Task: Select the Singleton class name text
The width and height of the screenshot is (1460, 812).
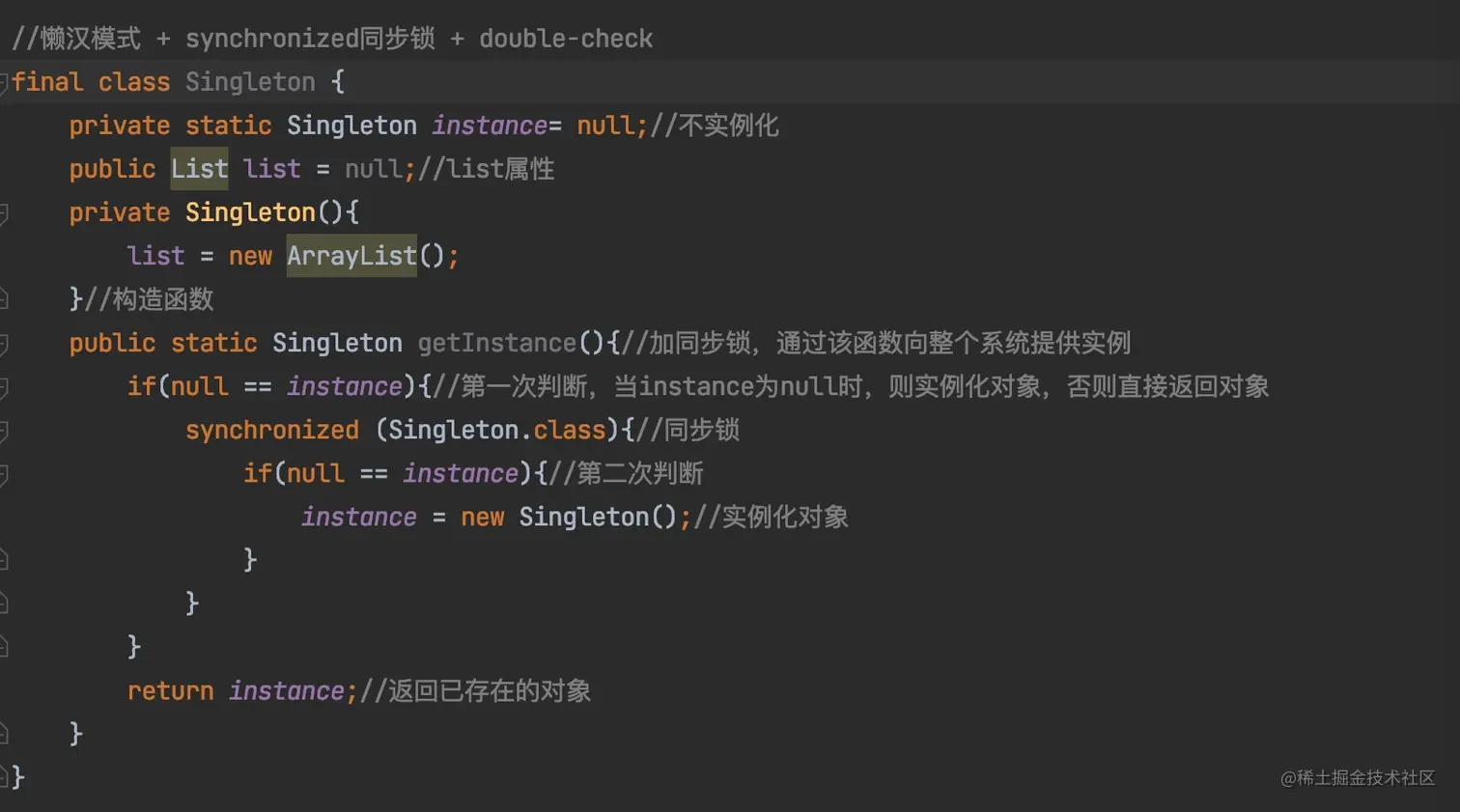Action: pyautogui.click(x=249, y=82)
